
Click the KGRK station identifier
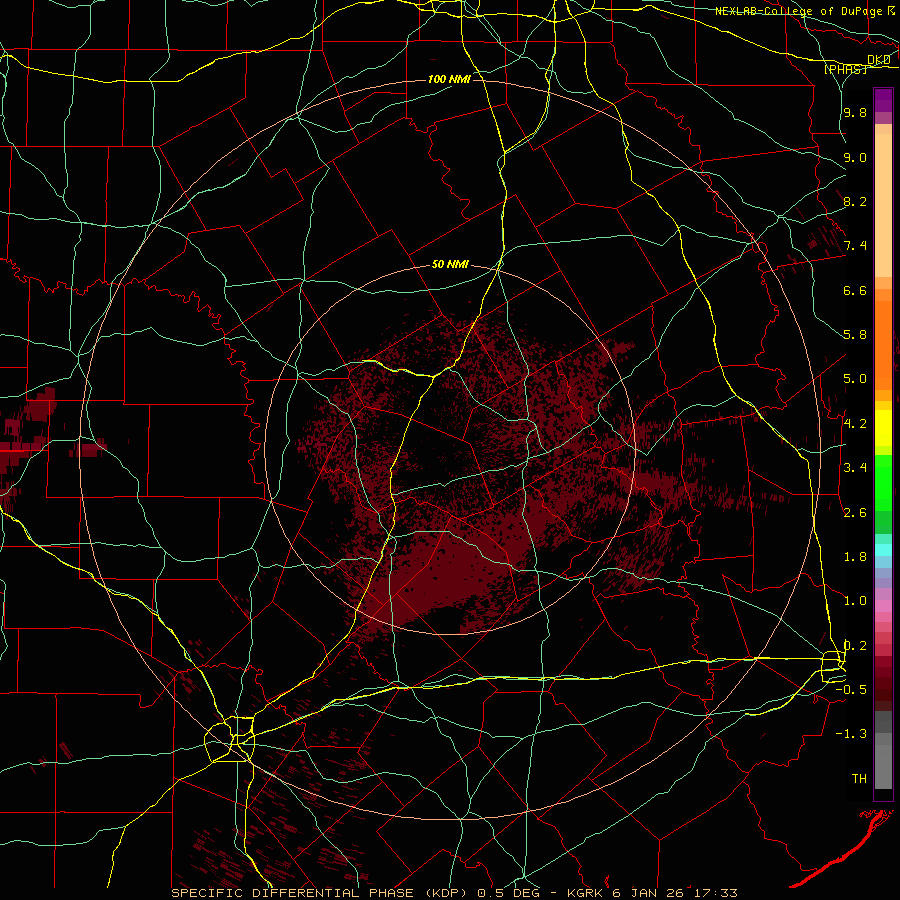585,893
